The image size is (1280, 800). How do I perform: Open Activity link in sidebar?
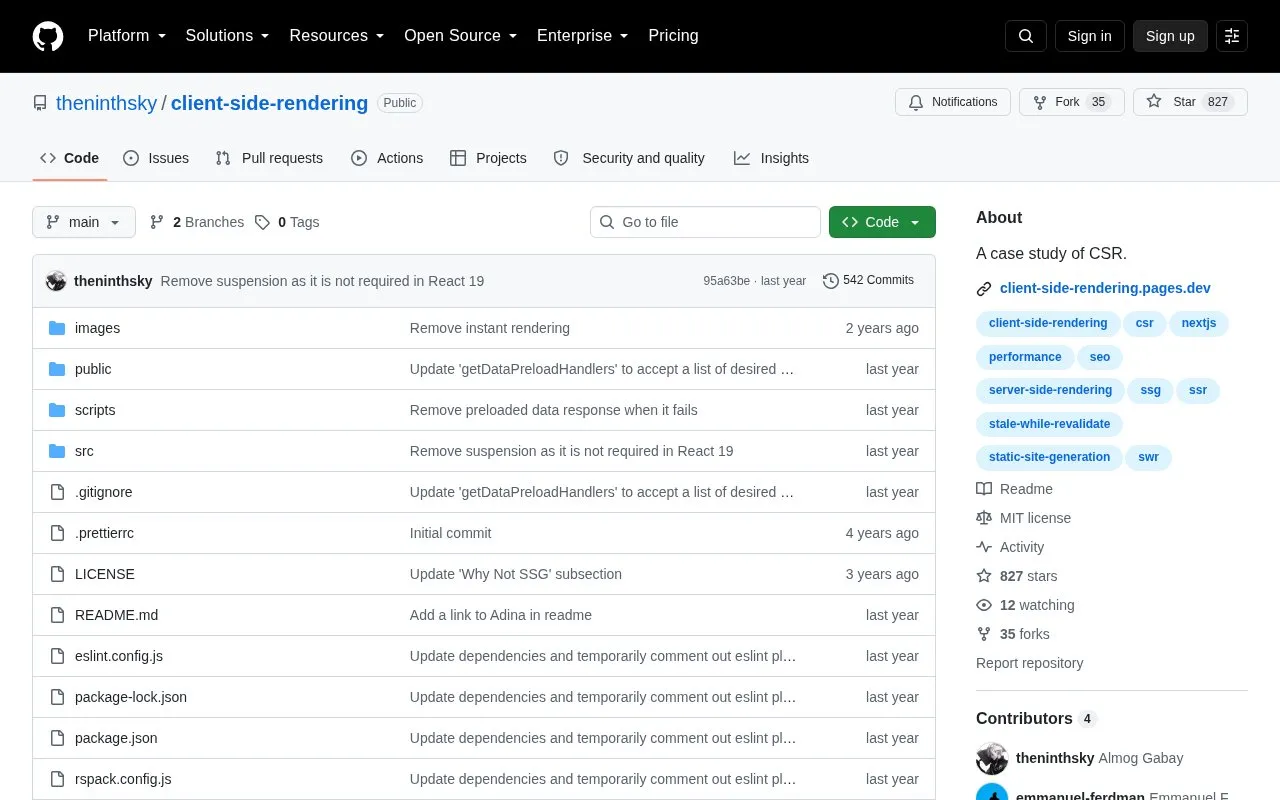point(1010,547)
